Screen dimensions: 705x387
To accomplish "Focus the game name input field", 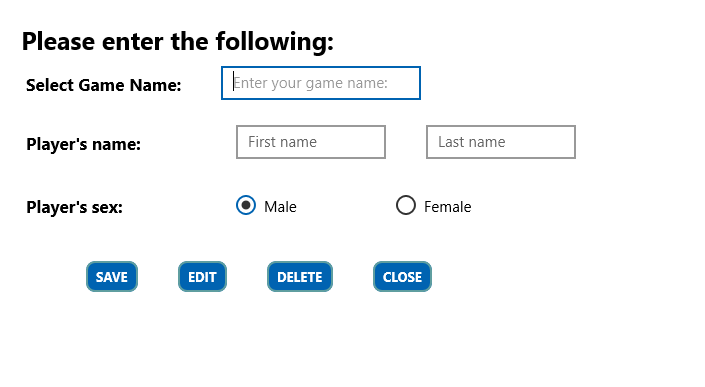I will click(321, 83).
